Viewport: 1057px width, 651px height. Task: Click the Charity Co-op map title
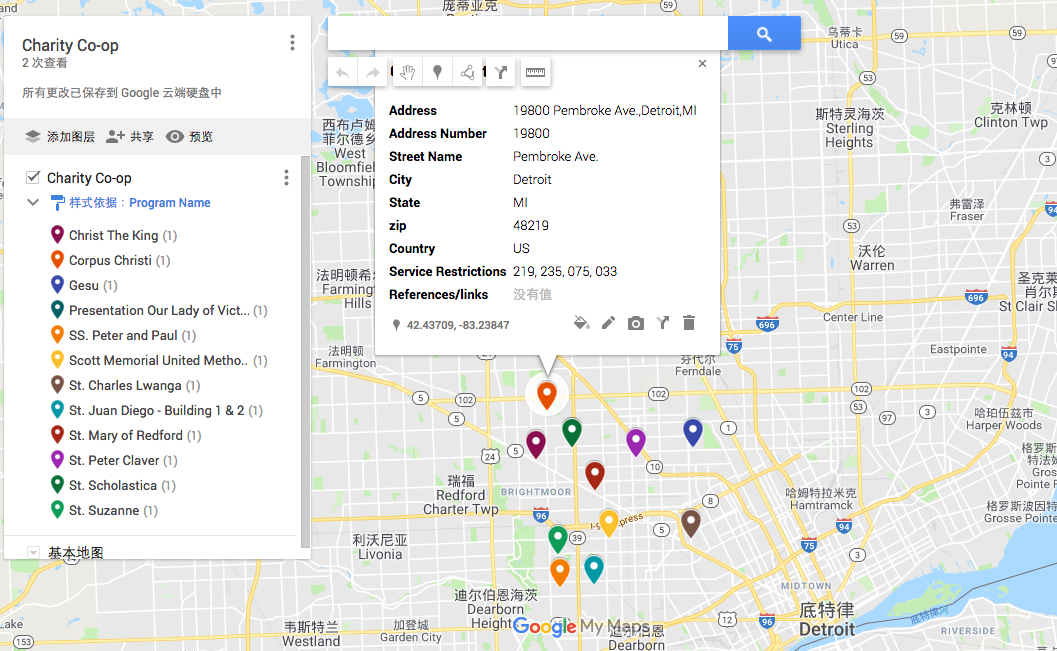click(x=70, y=45)
